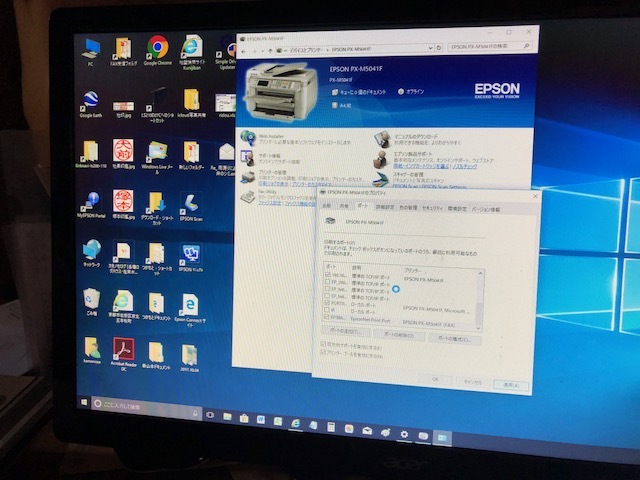Viewport: 640px width, 480px height.
Task: Click the manual download icon in EPSON window
Action: (x=382, y=139)
